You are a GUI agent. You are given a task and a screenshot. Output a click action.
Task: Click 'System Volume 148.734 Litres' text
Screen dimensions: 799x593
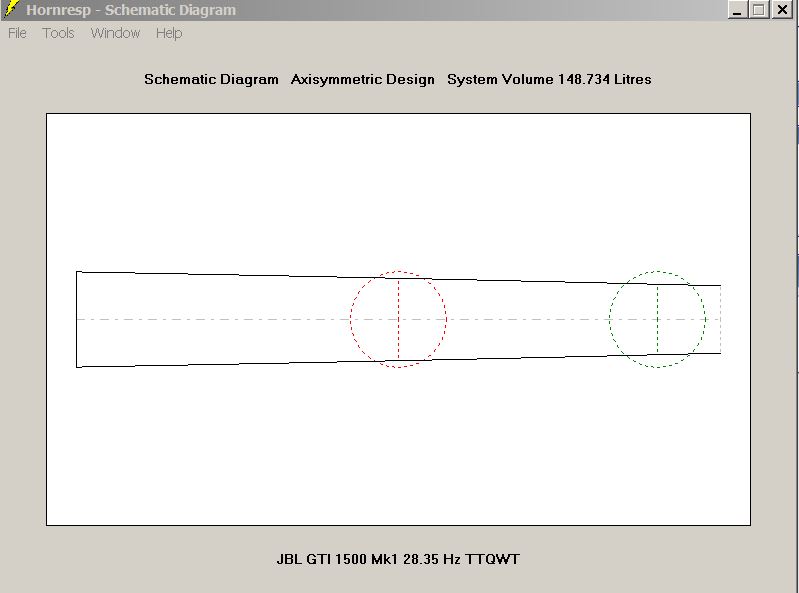coord(549,79)
